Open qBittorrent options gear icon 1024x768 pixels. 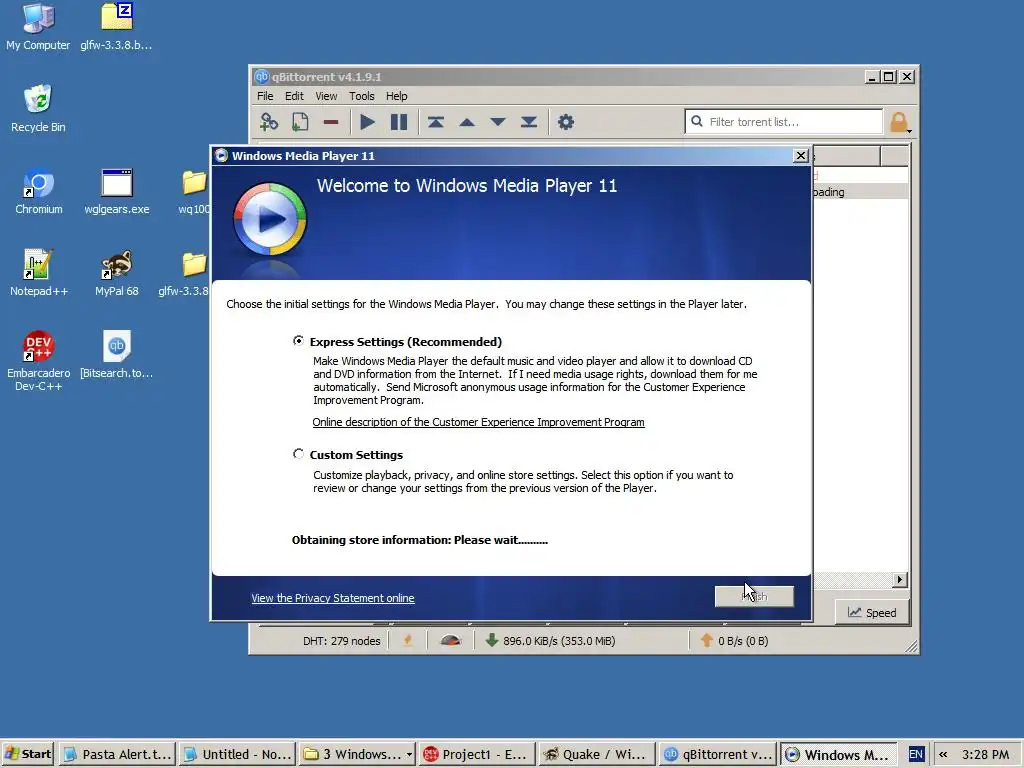pyautogui.click(x=566, y=122)
